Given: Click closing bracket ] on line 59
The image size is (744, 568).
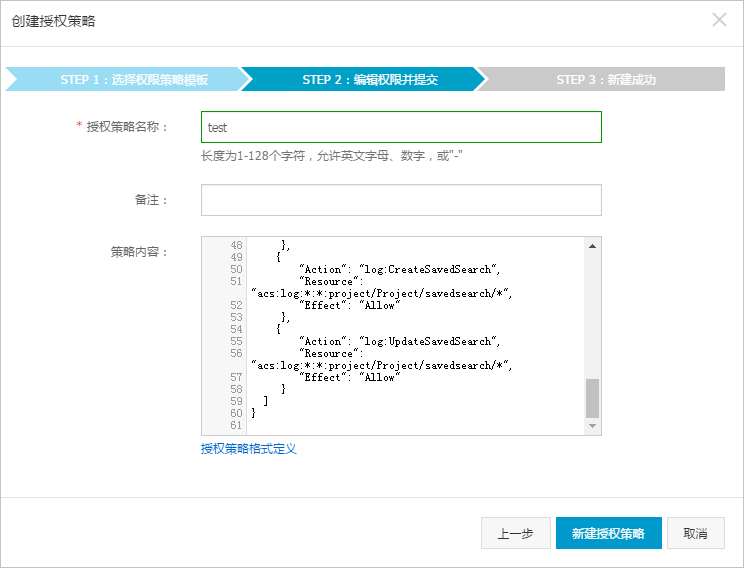Looking at the screenshot, I should tap(266, 401).
